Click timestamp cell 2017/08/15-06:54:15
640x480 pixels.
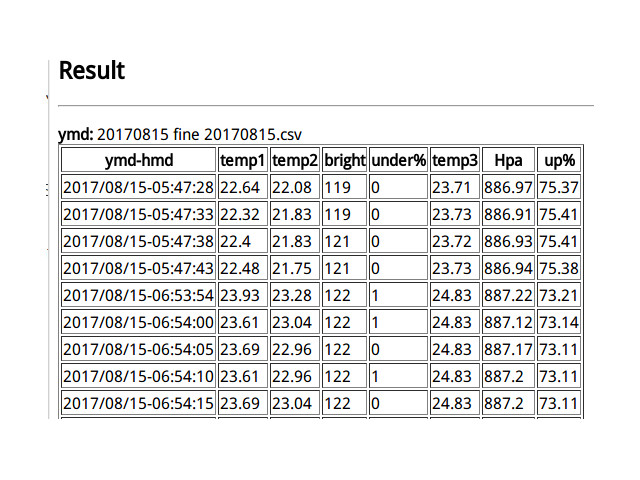[138, 403]
